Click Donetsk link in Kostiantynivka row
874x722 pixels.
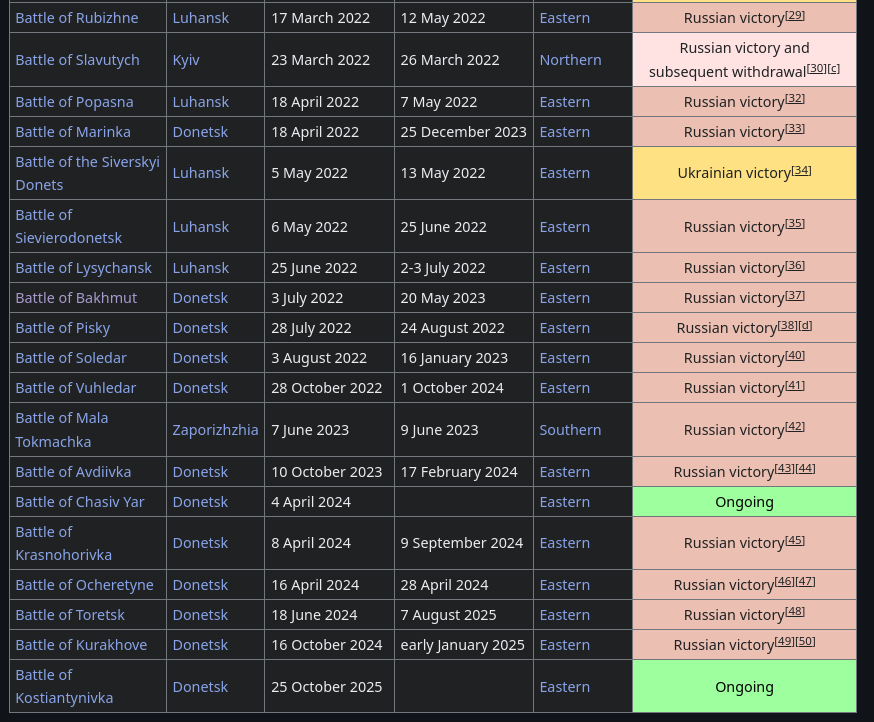[200, 687]
